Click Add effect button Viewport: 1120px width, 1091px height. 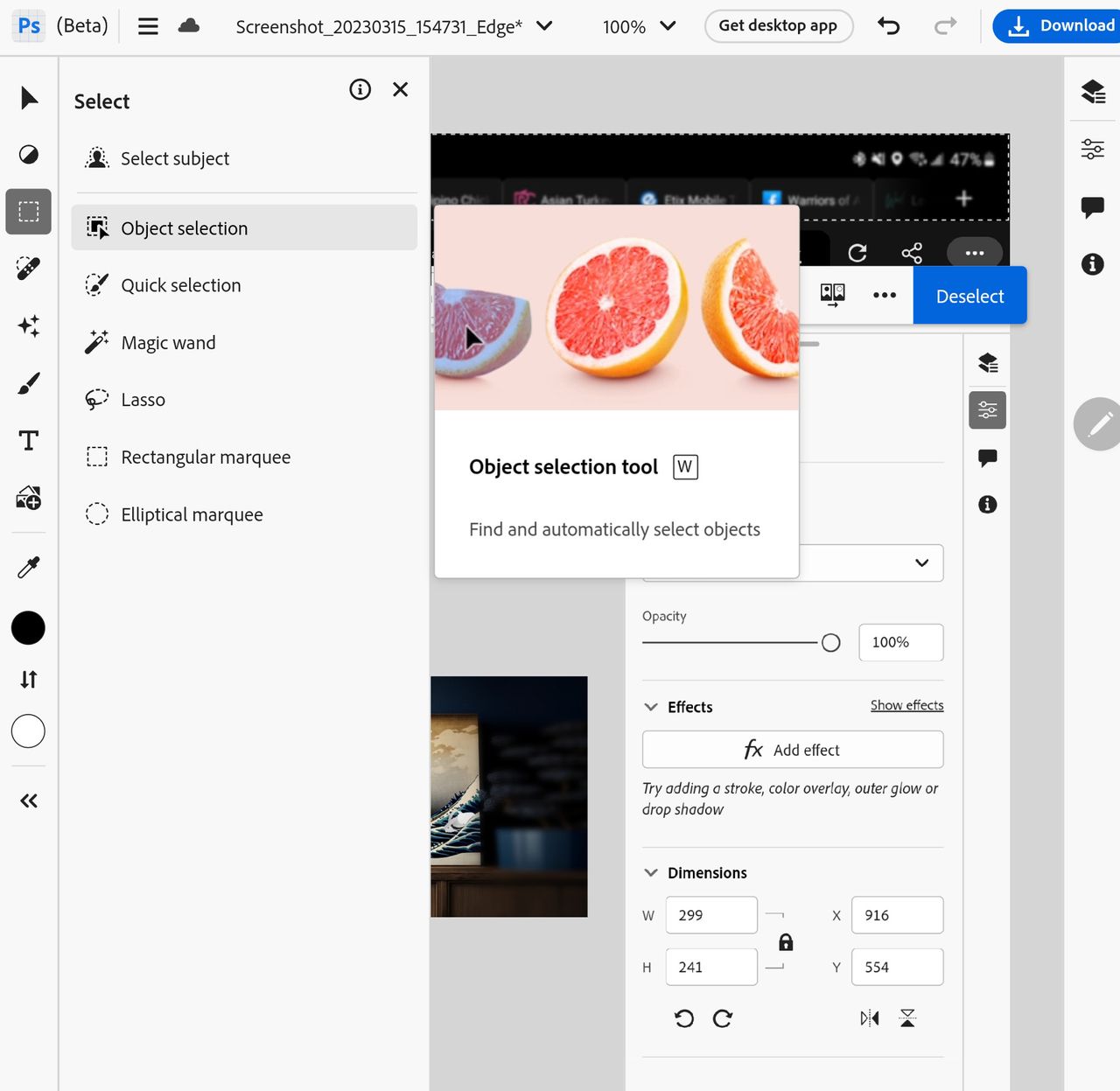tap(793, 750)
